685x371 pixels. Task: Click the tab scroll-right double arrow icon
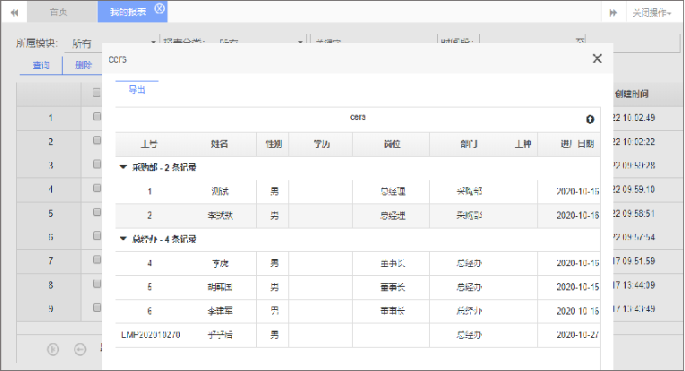[613, 13]
